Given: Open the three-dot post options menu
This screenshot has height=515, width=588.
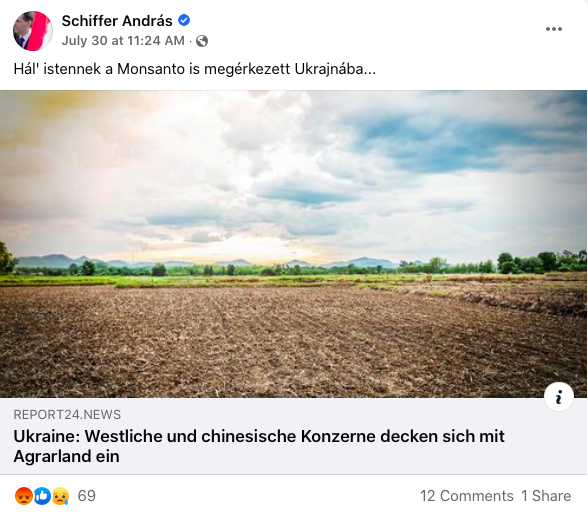Looking at the screenshot, I should click(x=554, y=29).
